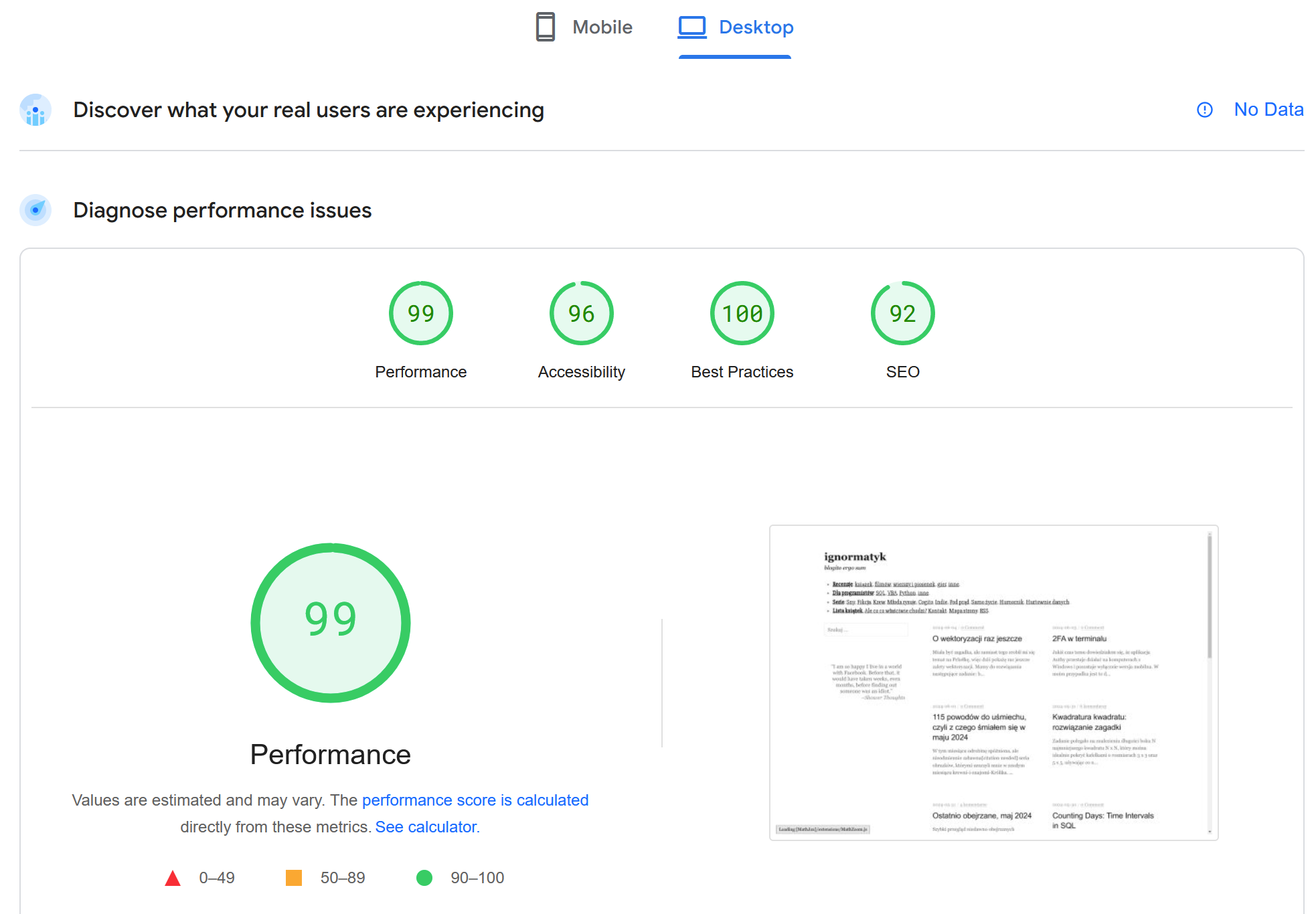Viewport: 1316px width, 914px height.
Task: Jump to SEO score gauge 92
Action: pos(902,313)
